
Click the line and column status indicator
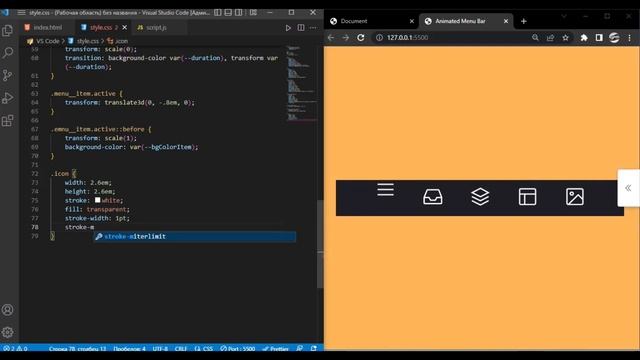(x=77, y=349)
